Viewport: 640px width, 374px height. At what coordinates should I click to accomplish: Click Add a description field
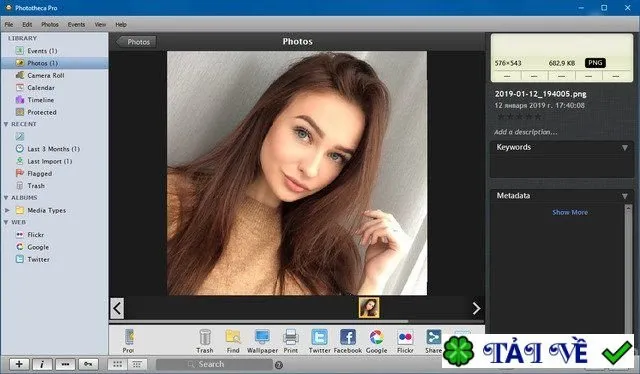525,132
